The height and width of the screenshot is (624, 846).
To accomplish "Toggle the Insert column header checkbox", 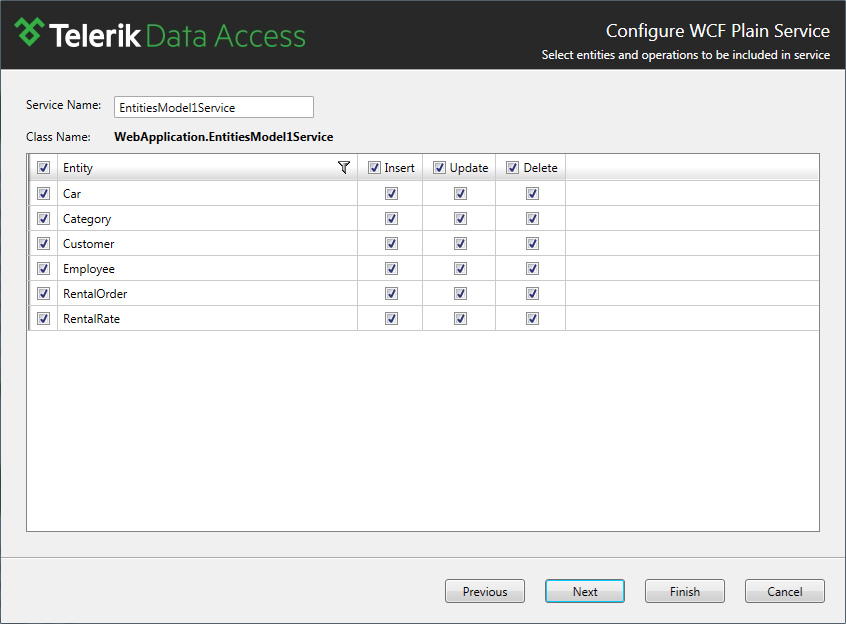I will click(x=374, y=168).
